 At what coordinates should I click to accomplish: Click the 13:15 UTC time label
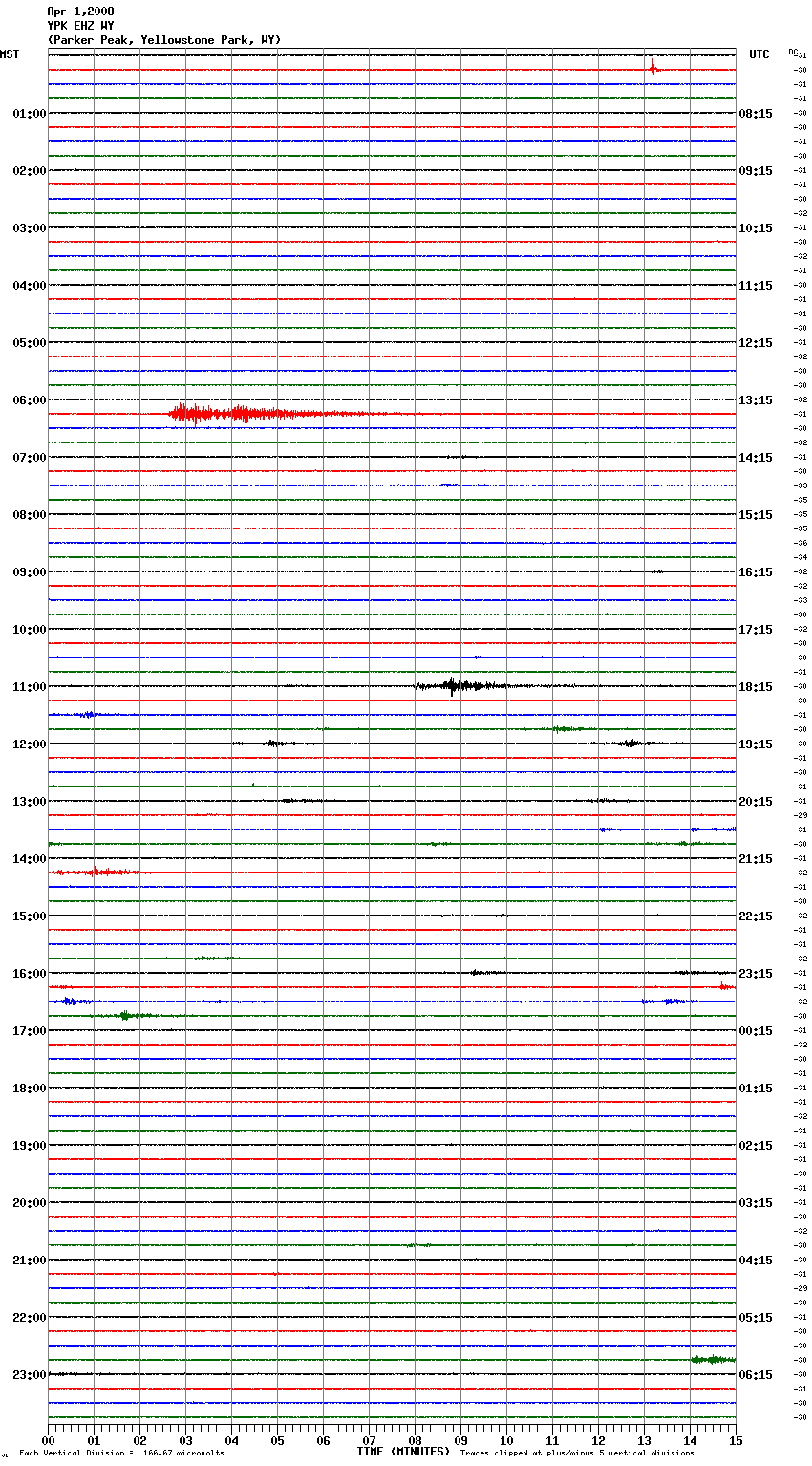pos(756,400)
